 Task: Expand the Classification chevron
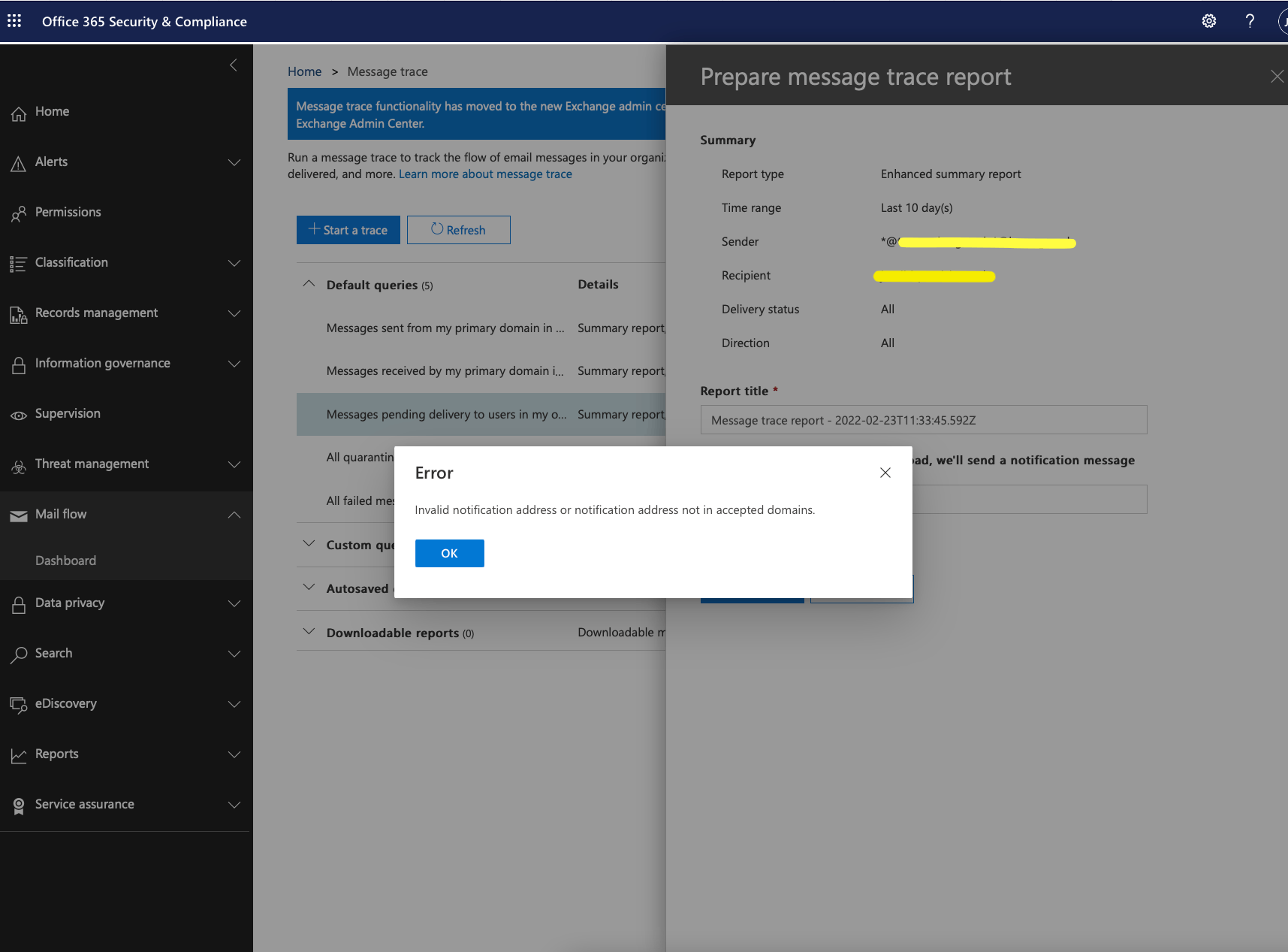[234, 263]
